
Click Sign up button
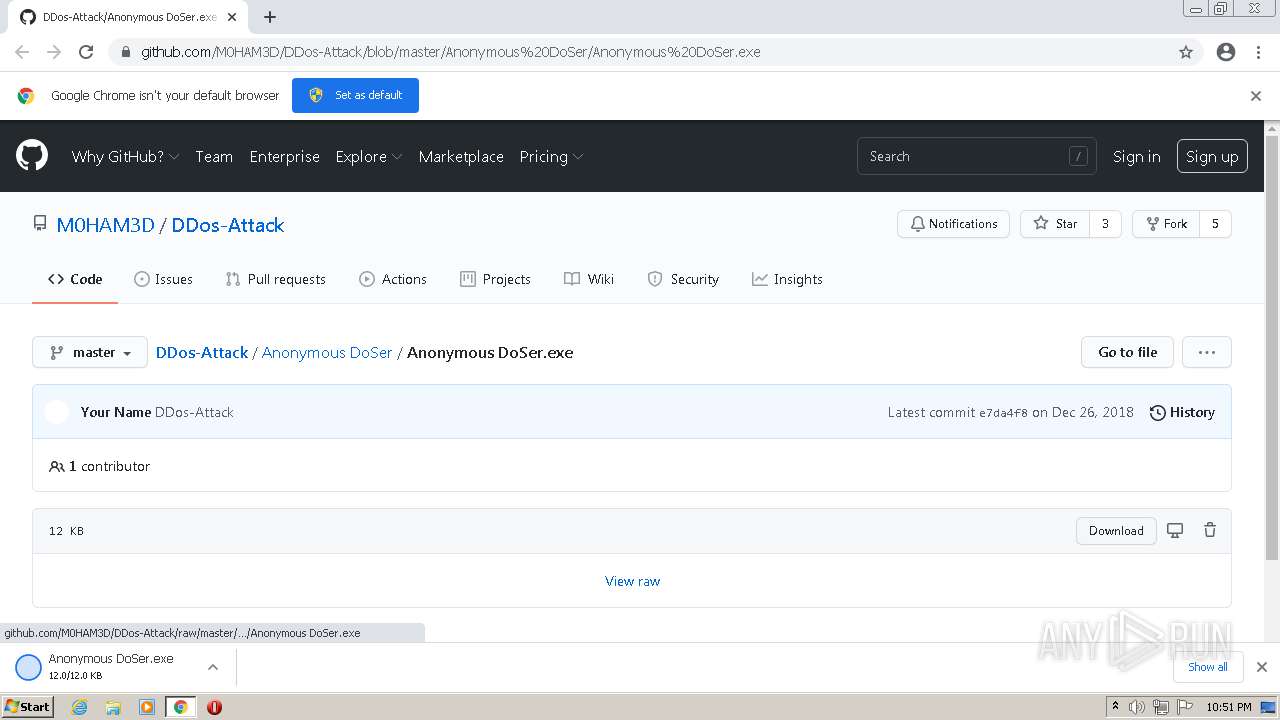click(1212, 156)
